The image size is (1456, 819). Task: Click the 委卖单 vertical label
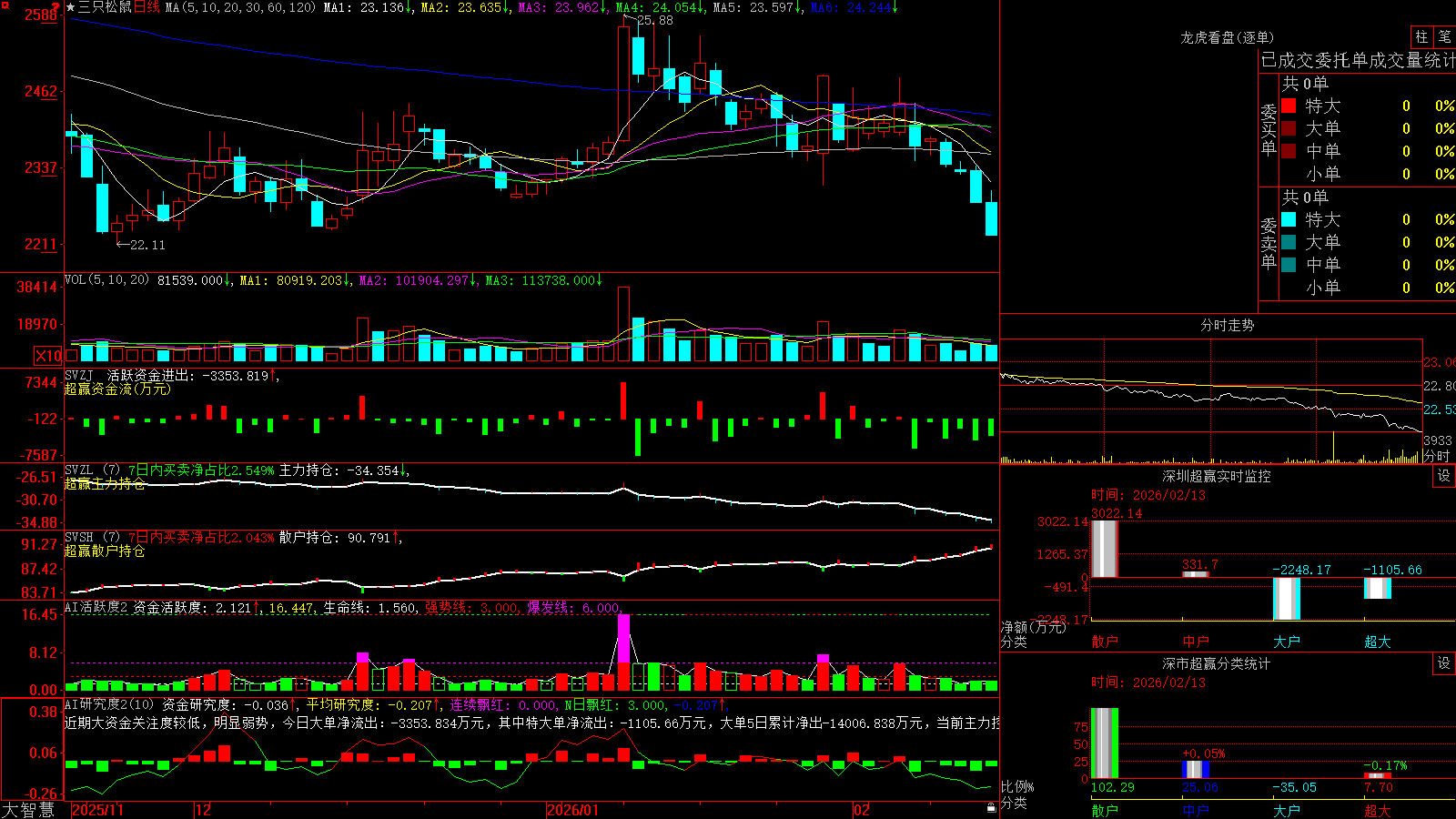tap(1269, 243)
